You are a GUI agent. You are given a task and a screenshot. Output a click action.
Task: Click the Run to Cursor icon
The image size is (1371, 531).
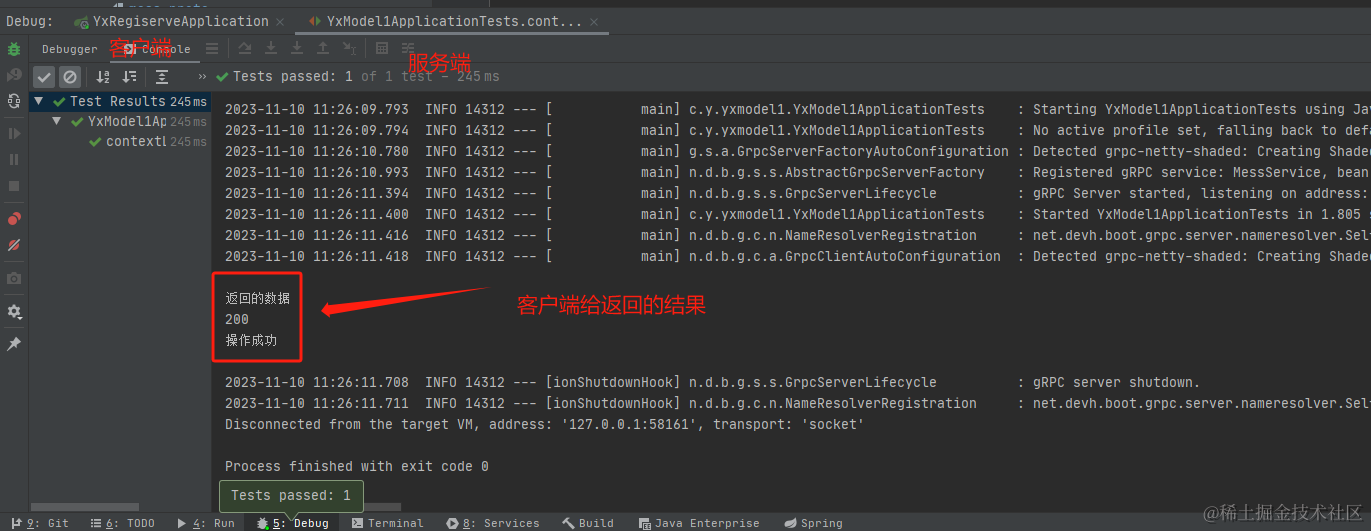pyautogui.click(x=349, y=48)
